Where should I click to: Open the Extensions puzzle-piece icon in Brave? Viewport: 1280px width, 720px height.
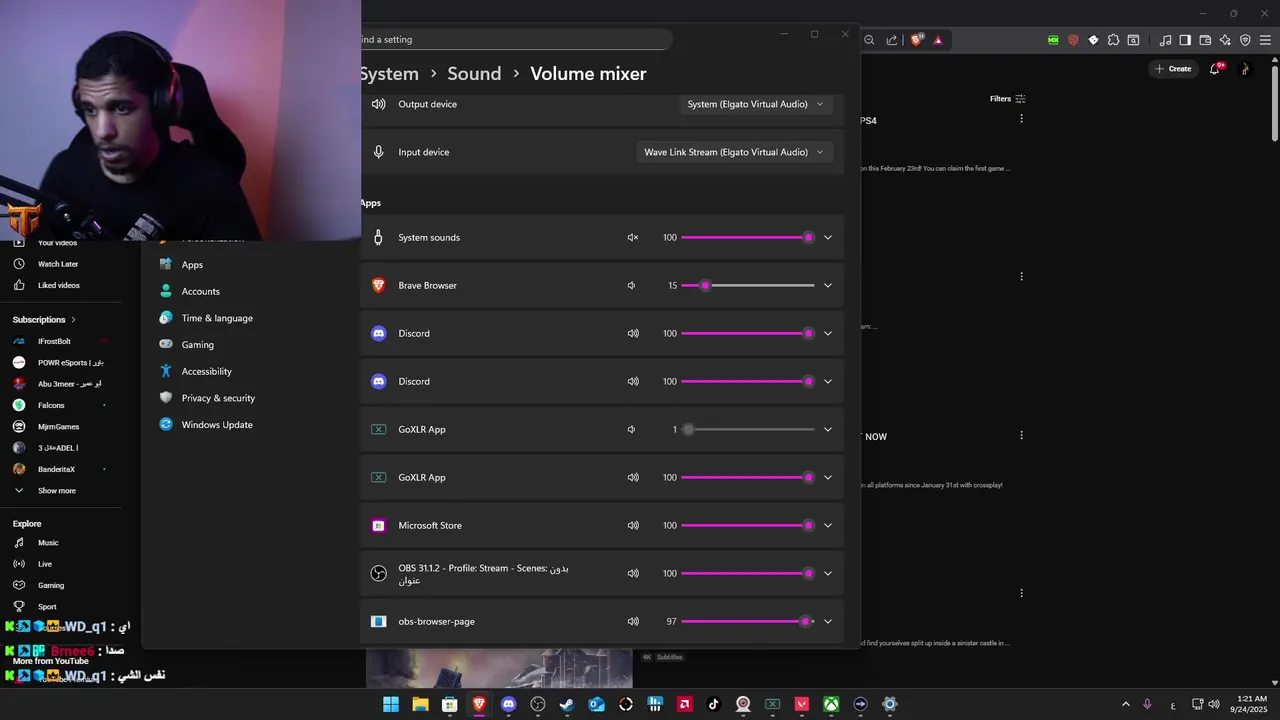click(x=1113, y=40)
